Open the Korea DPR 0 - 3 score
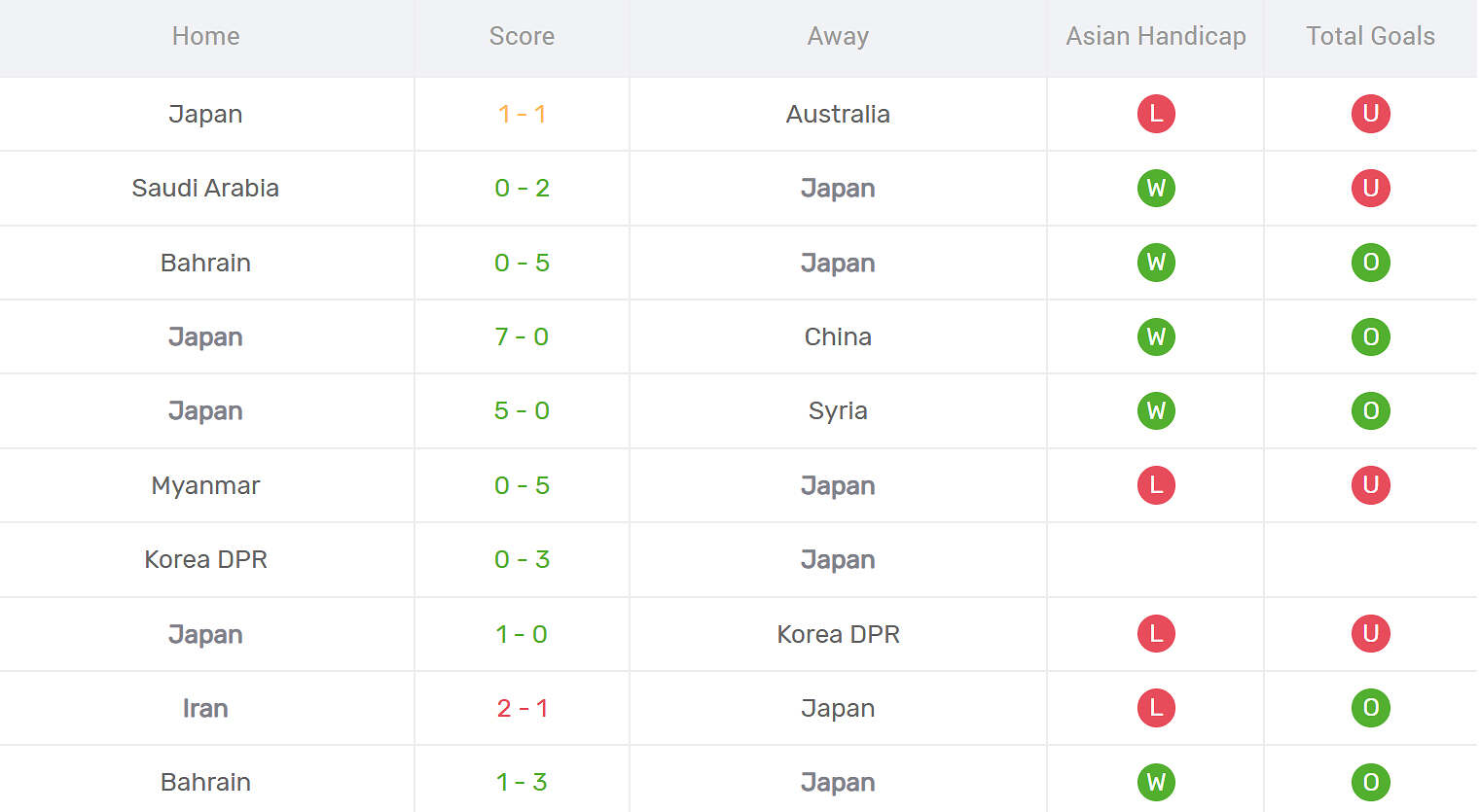The width and height of the screenshot is (1480, 812). (x=522, y=559)
